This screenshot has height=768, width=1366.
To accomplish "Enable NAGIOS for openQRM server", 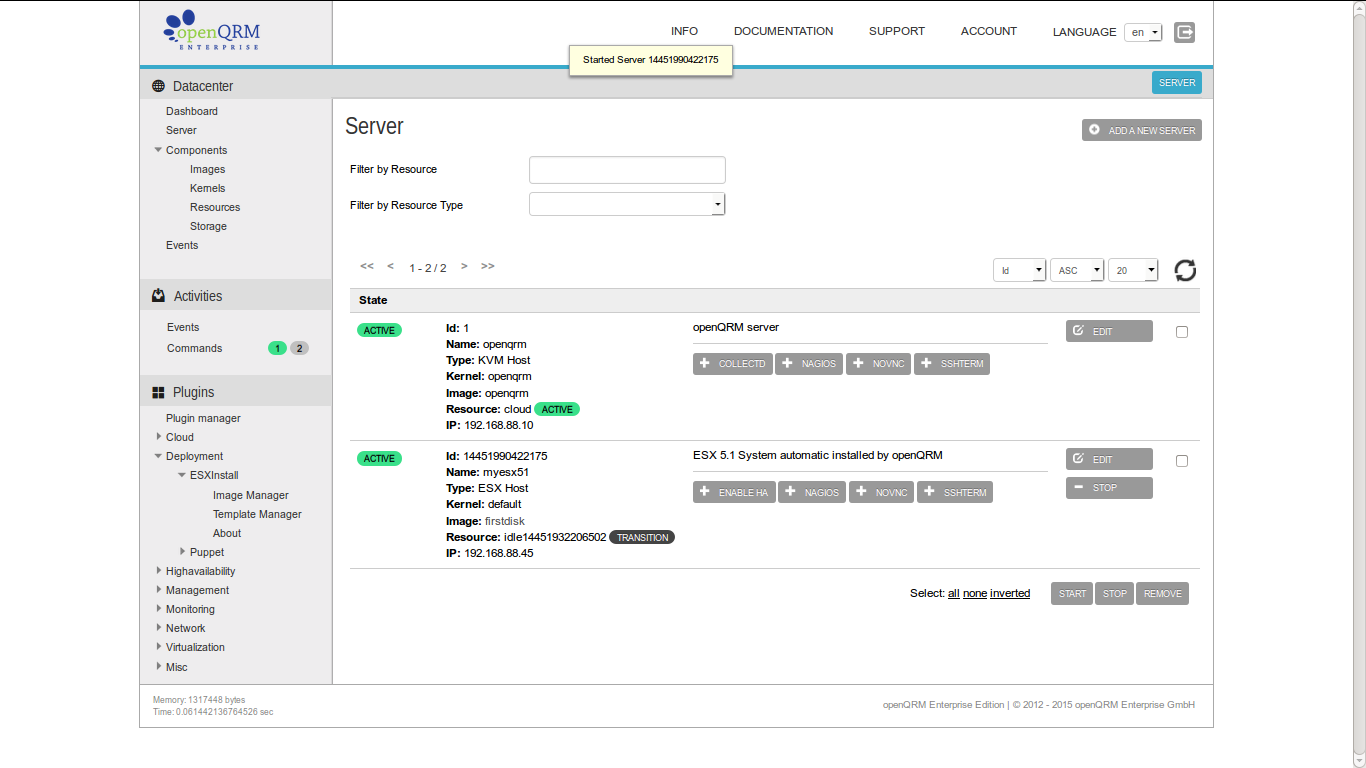I will tap(809, 364).
